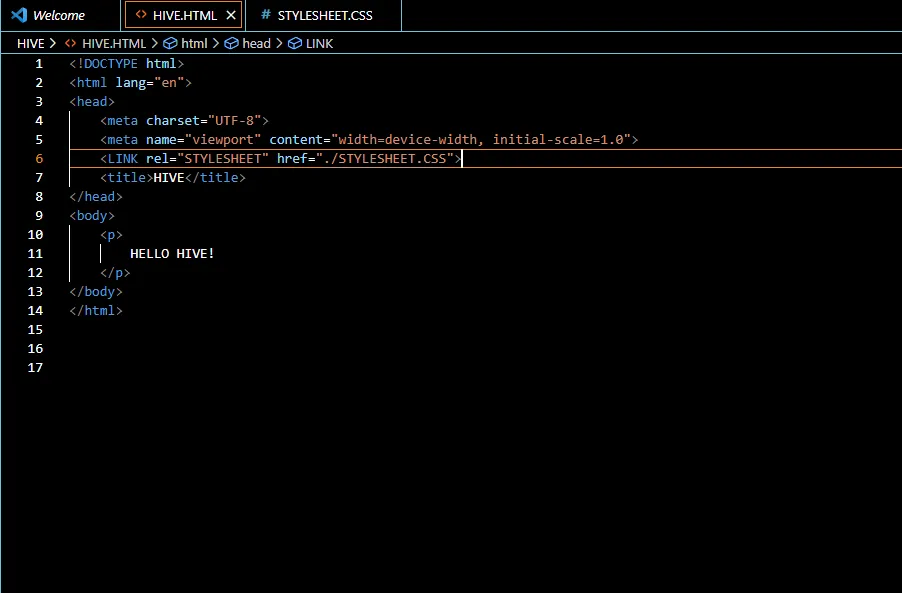
Task: Click the LINK symbol icon in the breadcrumb bar
Action: tap(293, 43)
